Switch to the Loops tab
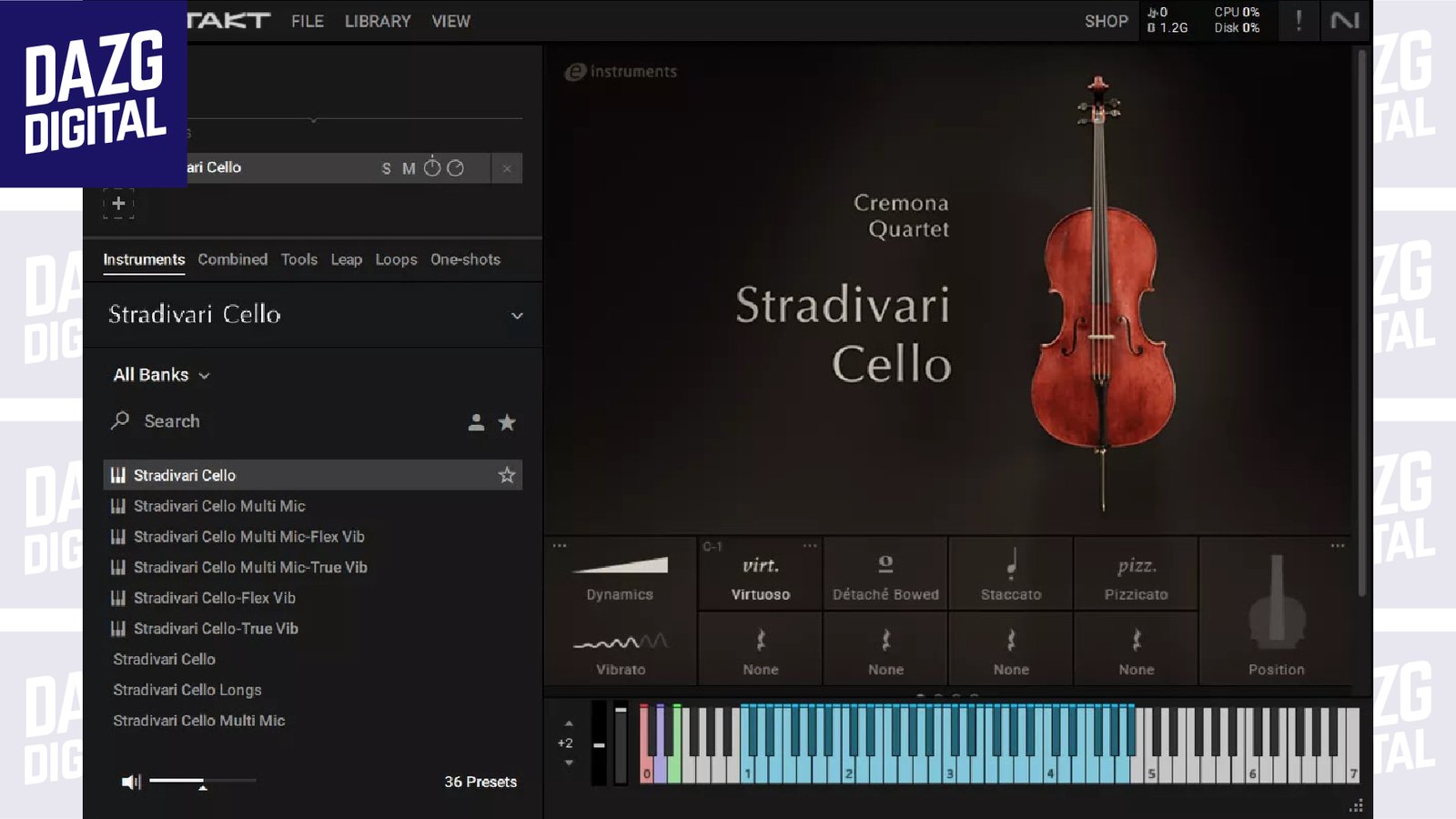Viewport: 1456px width, 819px height. 396,259
